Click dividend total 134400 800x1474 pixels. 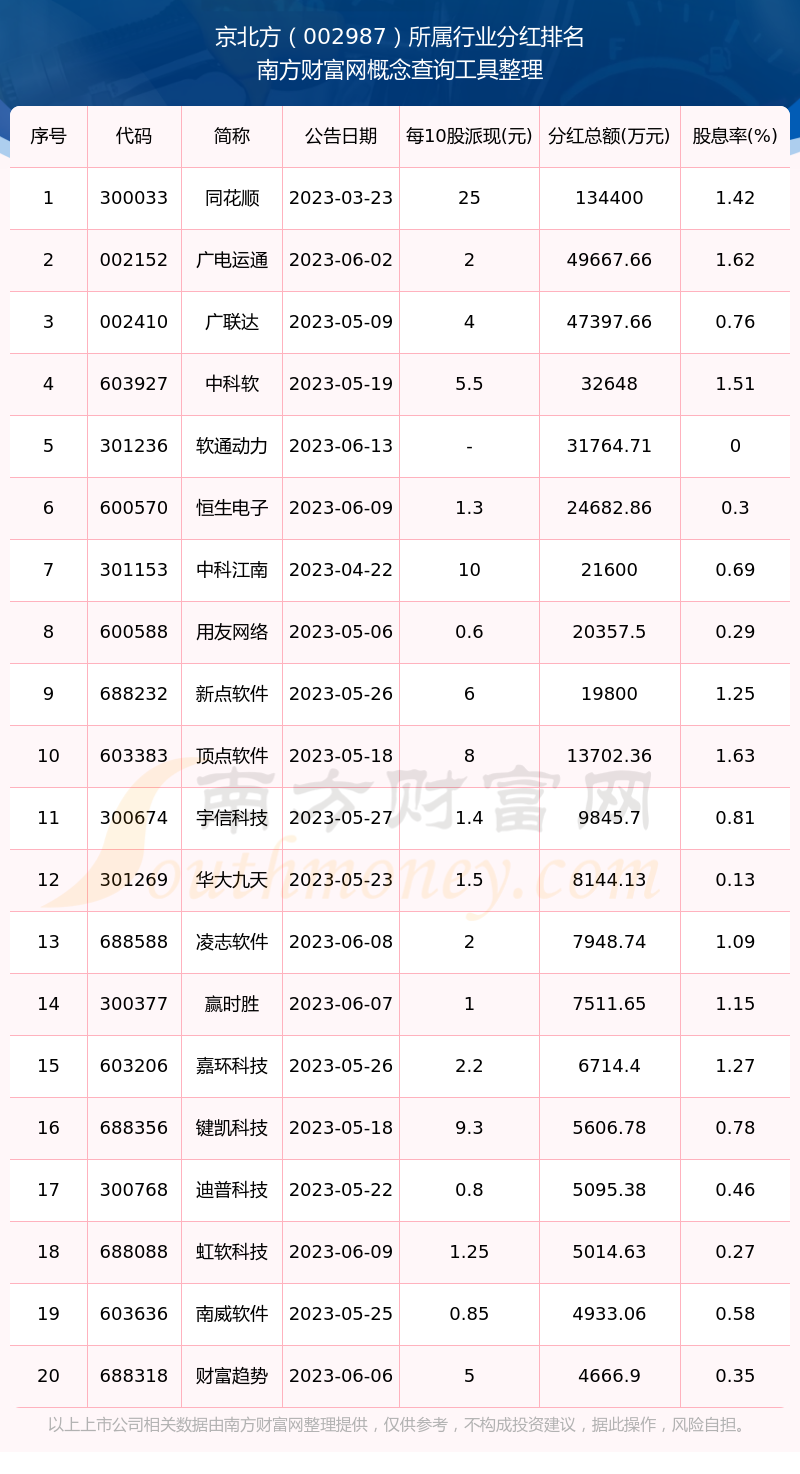tap(609, 198)
